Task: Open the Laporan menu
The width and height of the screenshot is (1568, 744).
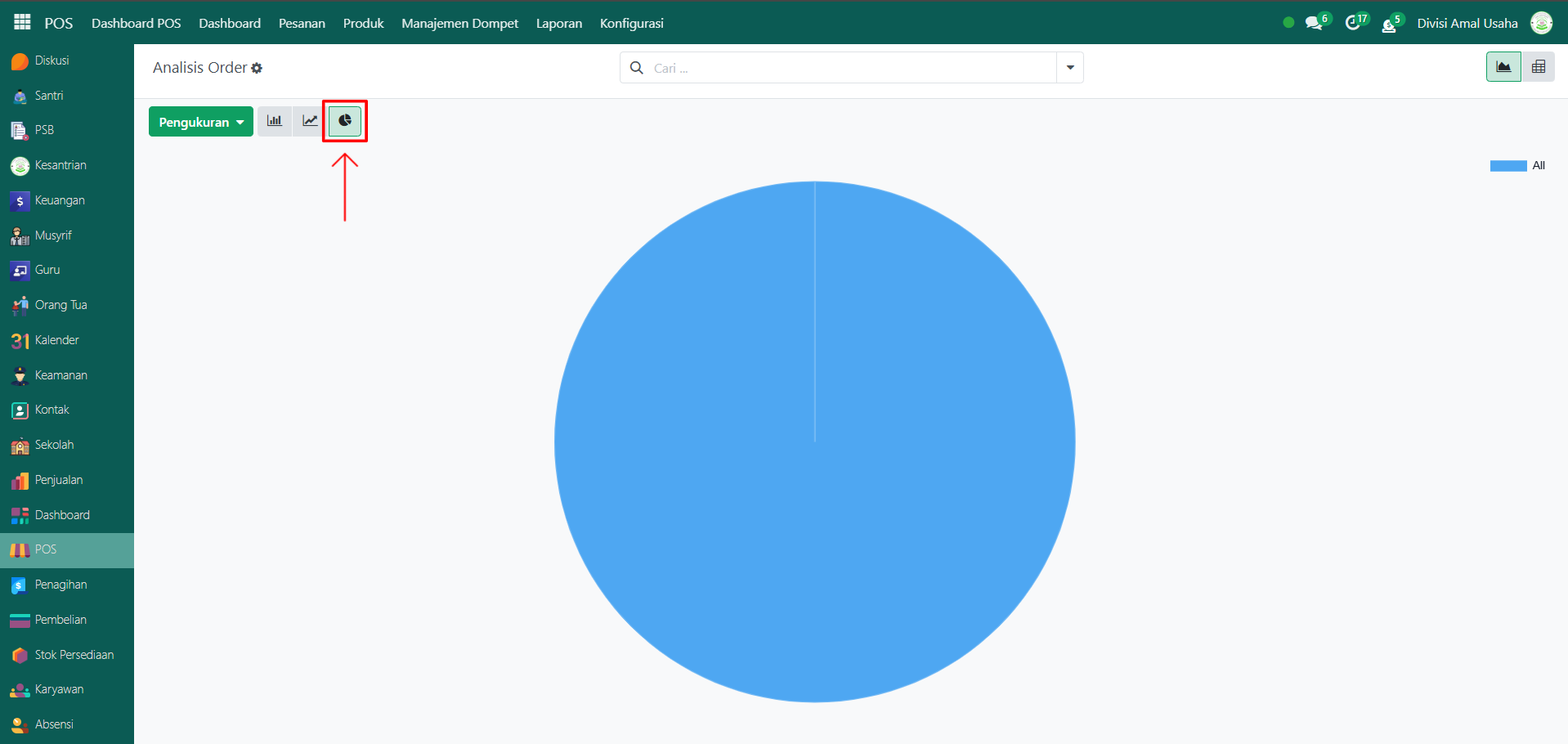Action: (559, 23)
